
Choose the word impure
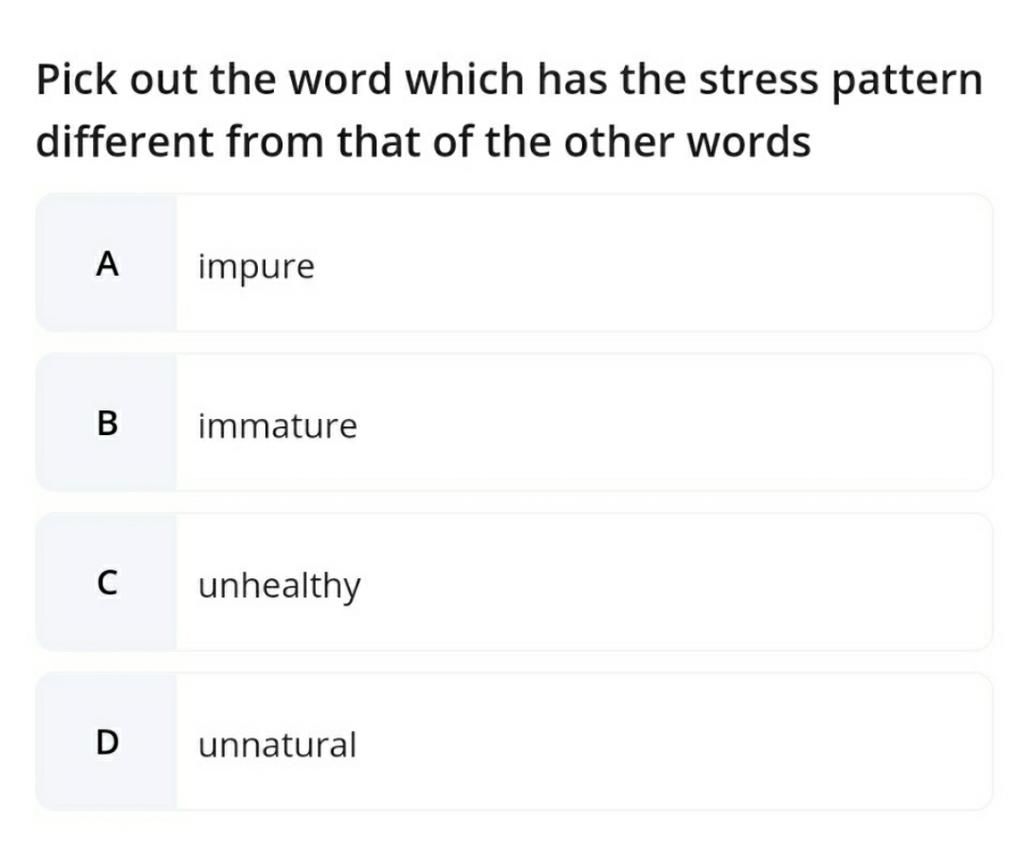click(x=256, y=267)
